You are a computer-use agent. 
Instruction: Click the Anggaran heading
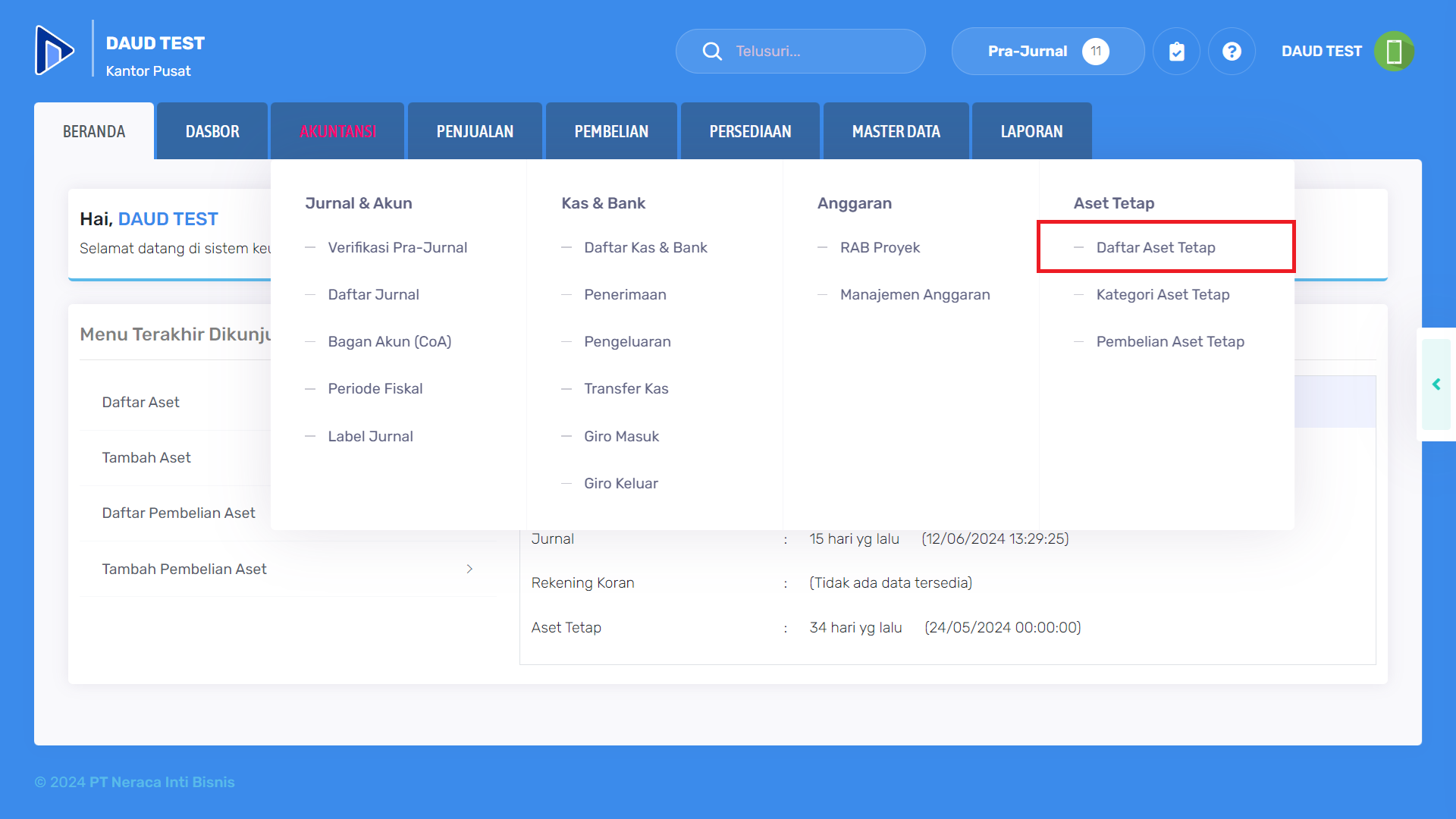[854, 203]
